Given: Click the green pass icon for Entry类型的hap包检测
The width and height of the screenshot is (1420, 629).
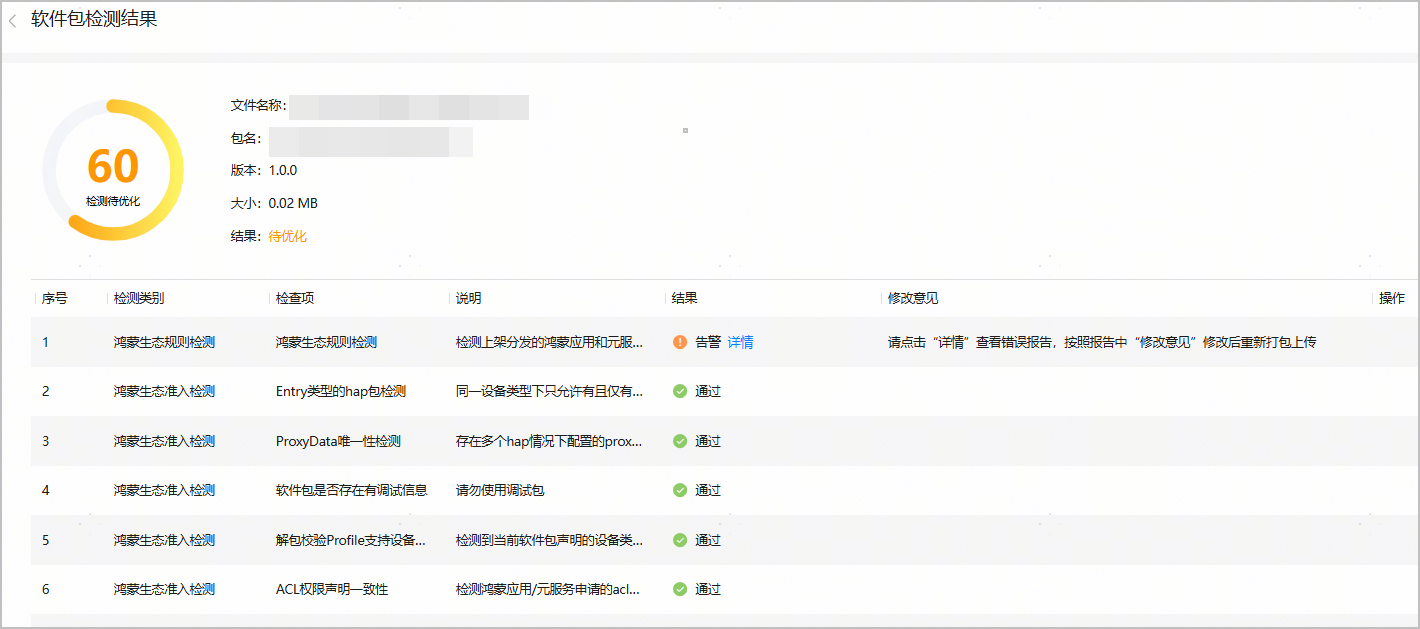Looking at the screenshot, I should 680,391.
